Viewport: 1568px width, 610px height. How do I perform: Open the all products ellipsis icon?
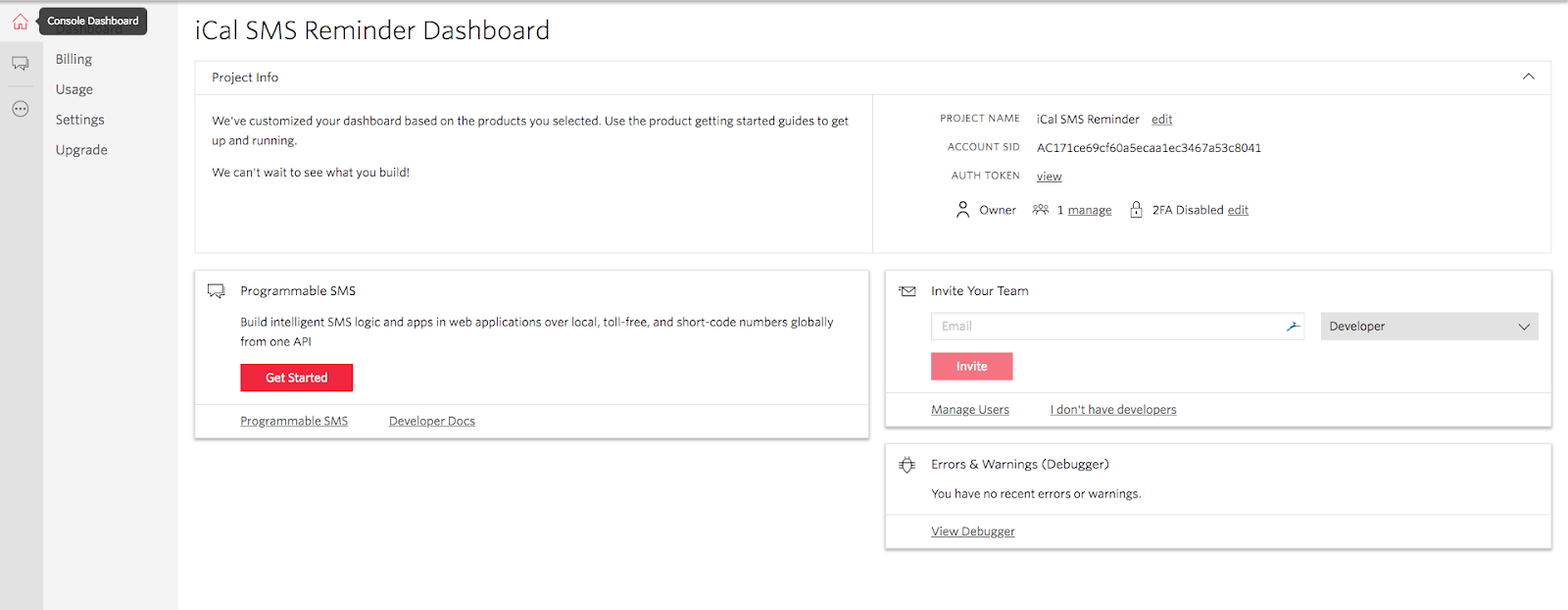click(20, 109)
